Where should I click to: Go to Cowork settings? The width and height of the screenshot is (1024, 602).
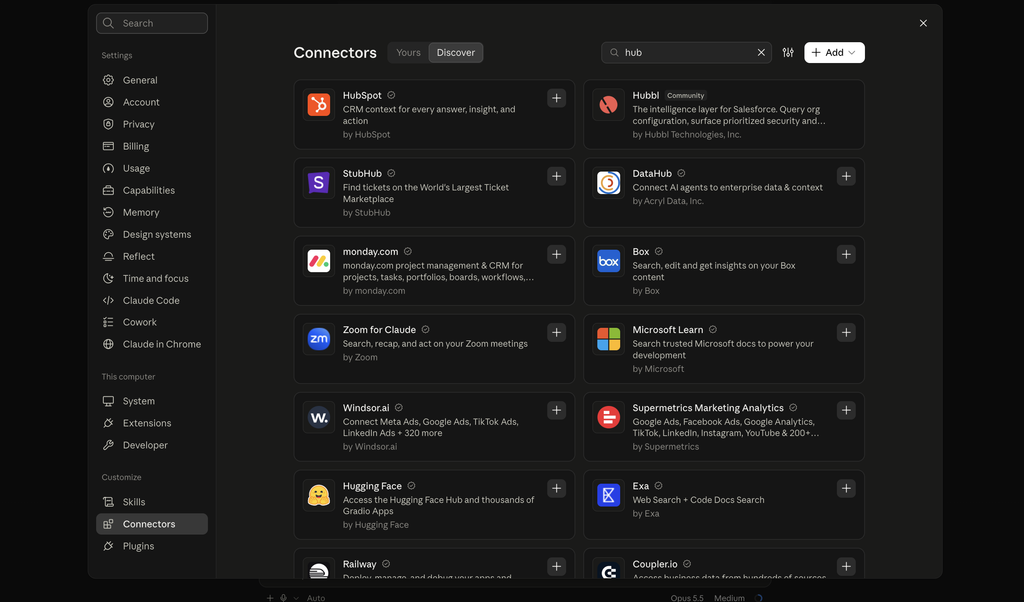tap(152, 322)
